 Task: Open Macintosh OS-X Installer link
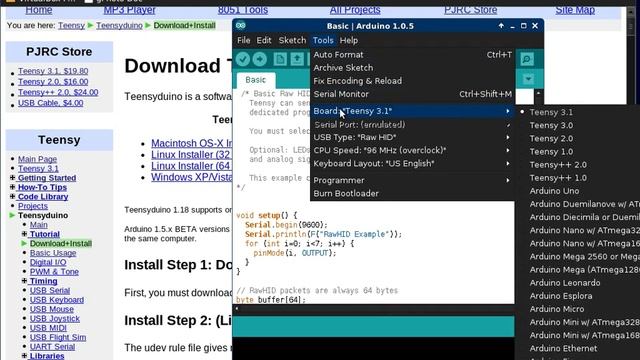191,143
